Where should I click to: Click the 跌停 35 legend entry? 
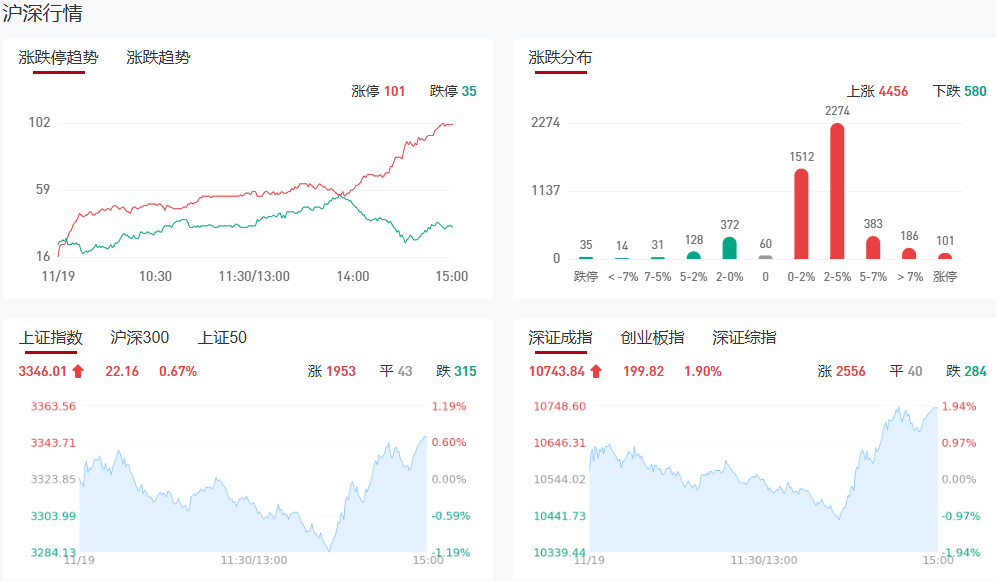pyautogui.click(x=453, y=91)
